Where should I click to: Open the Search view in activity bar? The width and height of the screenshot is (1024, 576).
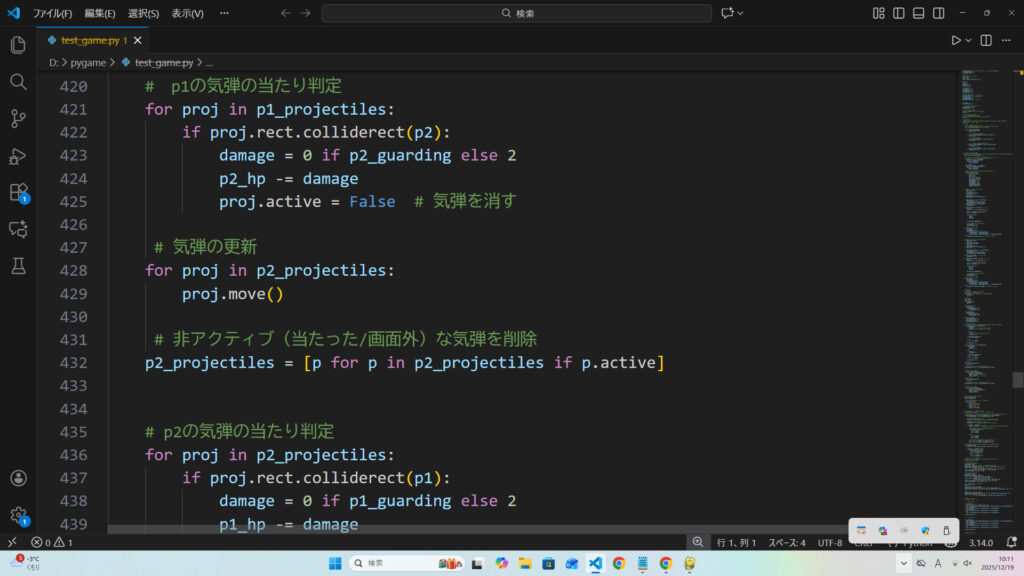(x=17, y=82)
